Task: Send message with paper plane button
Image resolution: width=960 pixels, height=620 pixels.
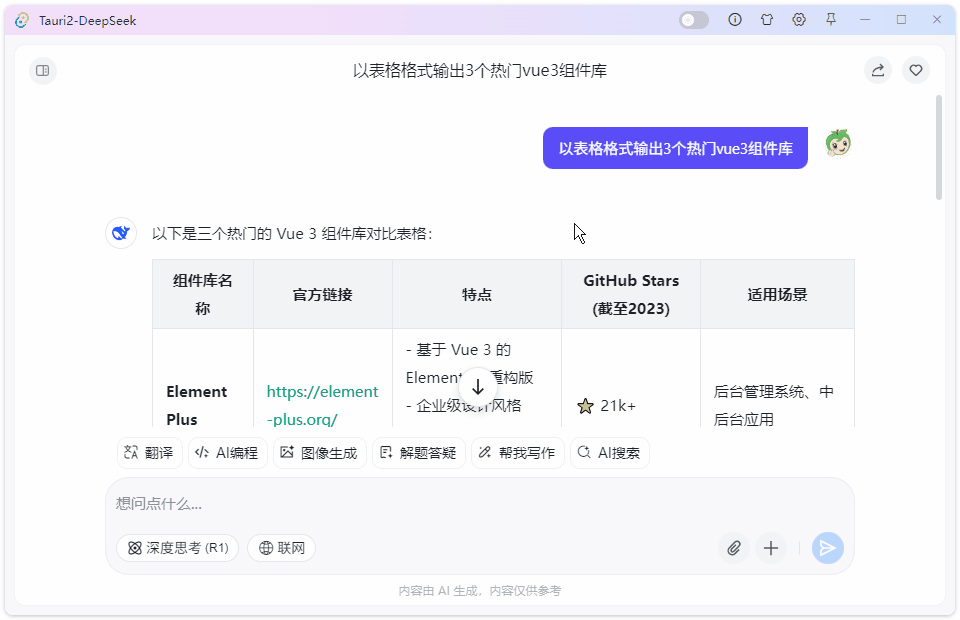Action: click(x=828, y=548)
